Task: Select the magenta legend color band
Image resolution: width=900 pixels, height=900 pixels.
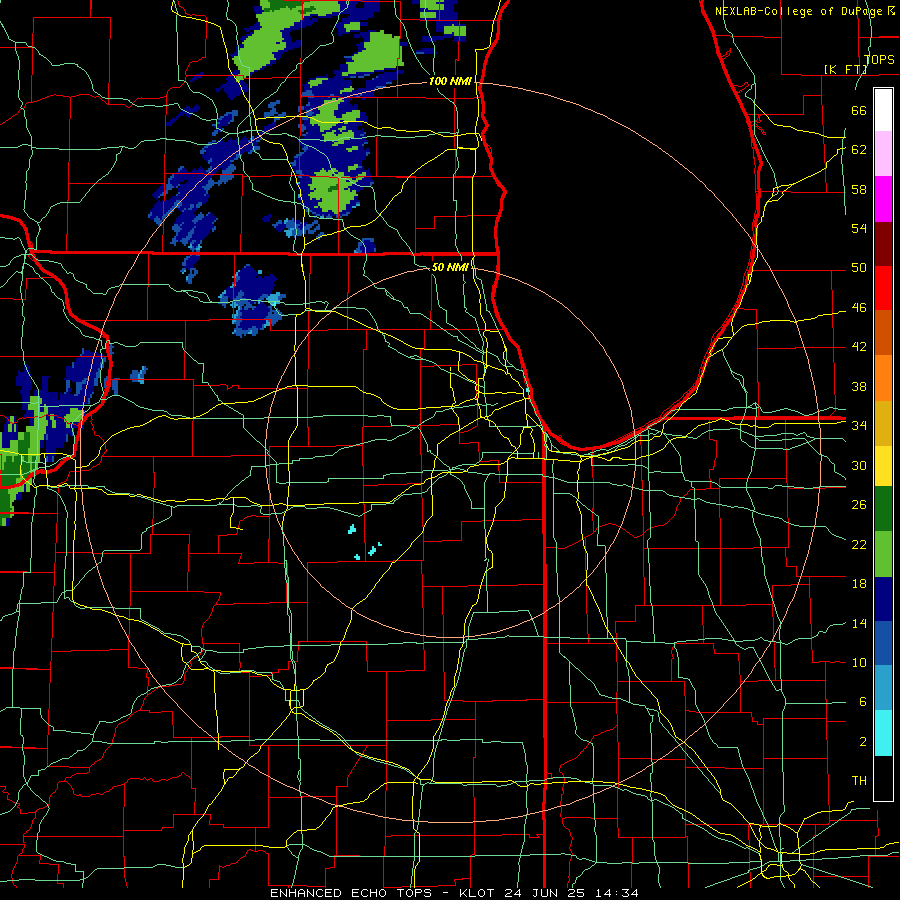Action: (x=883, y=199)
